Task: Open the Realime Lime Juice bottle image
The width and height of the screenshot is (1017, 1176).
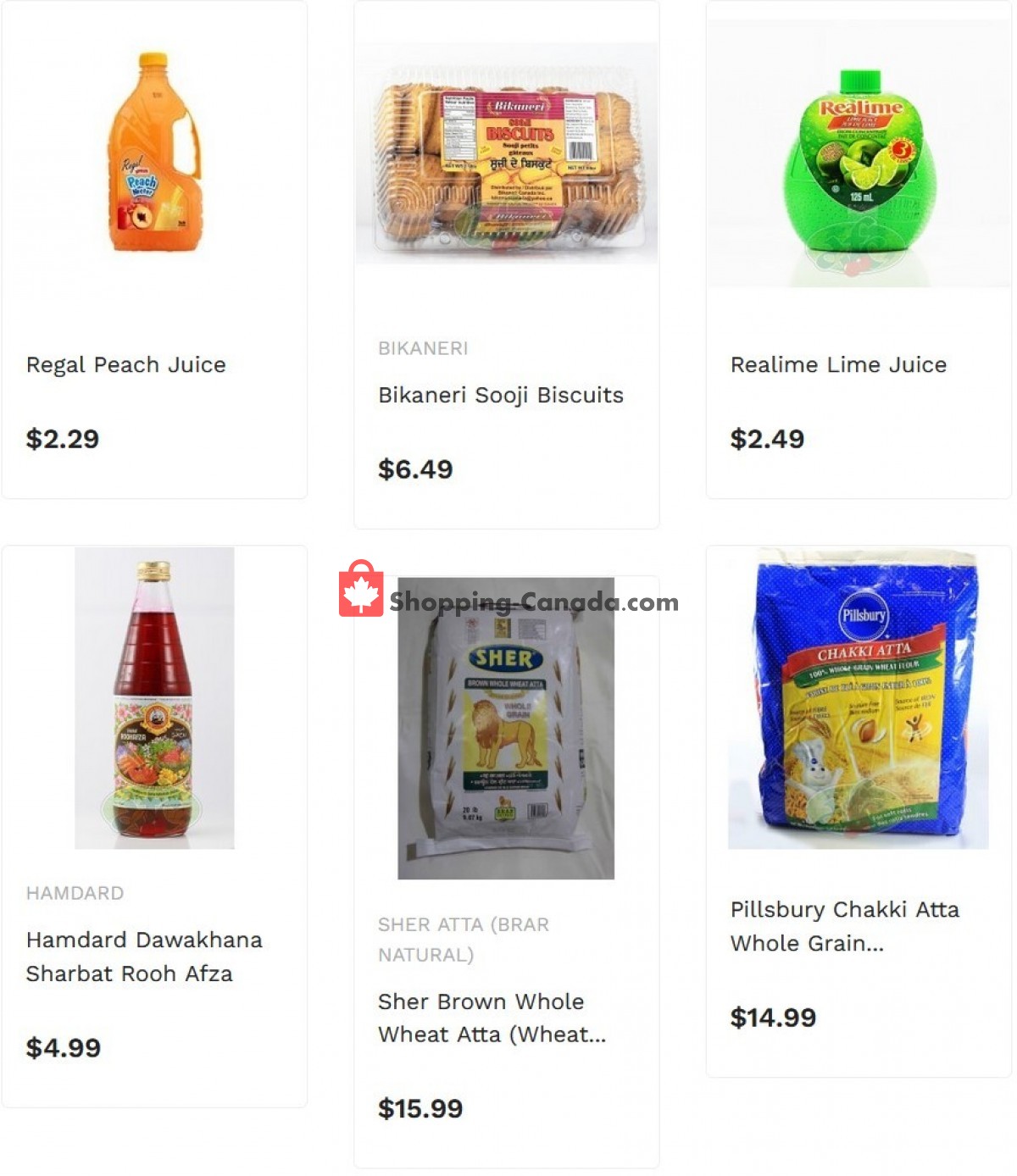Action: click(x=859, y=154)
